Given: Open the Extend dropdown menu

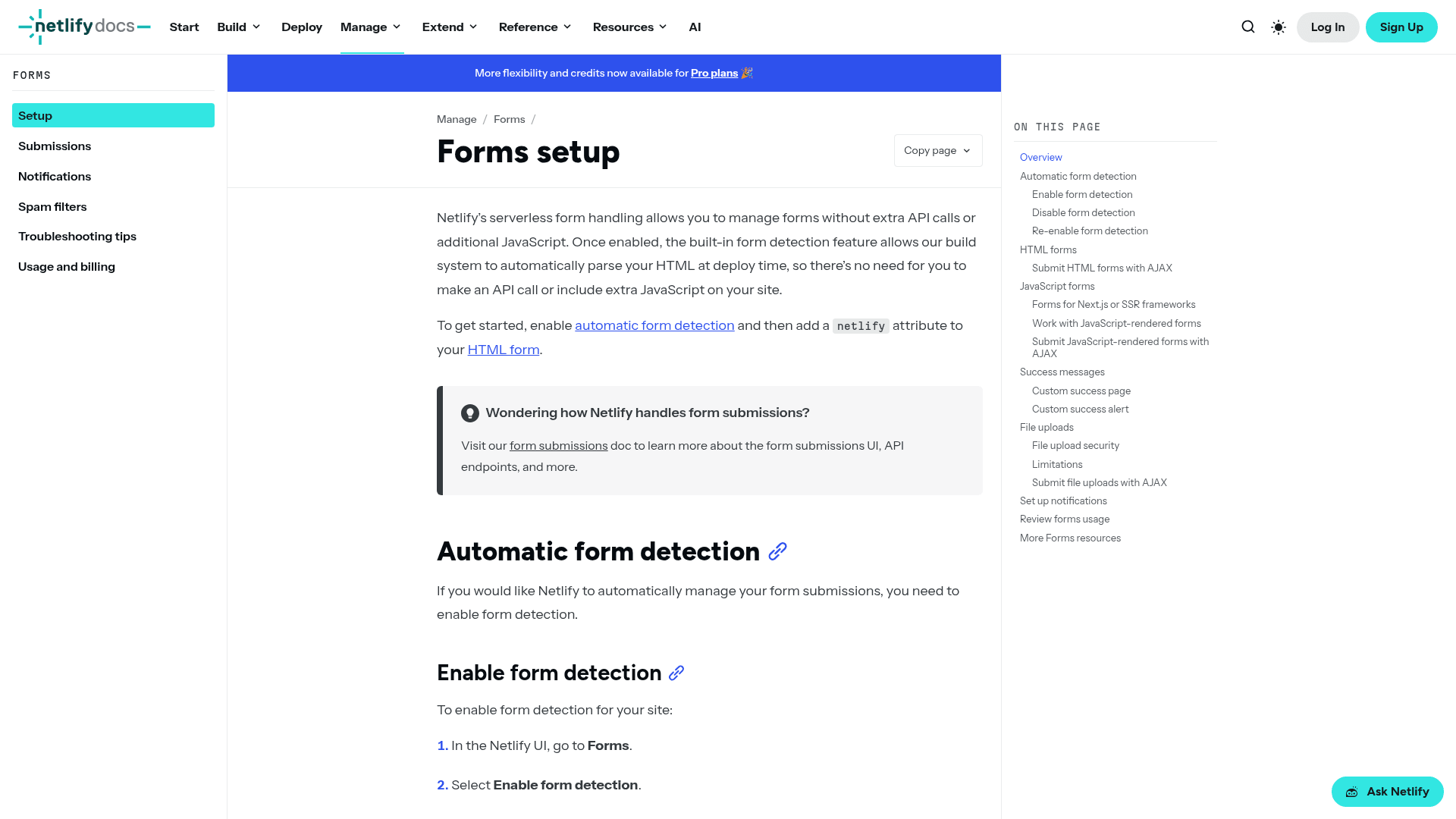Looking at the screenshot, I should click(450, 27).
